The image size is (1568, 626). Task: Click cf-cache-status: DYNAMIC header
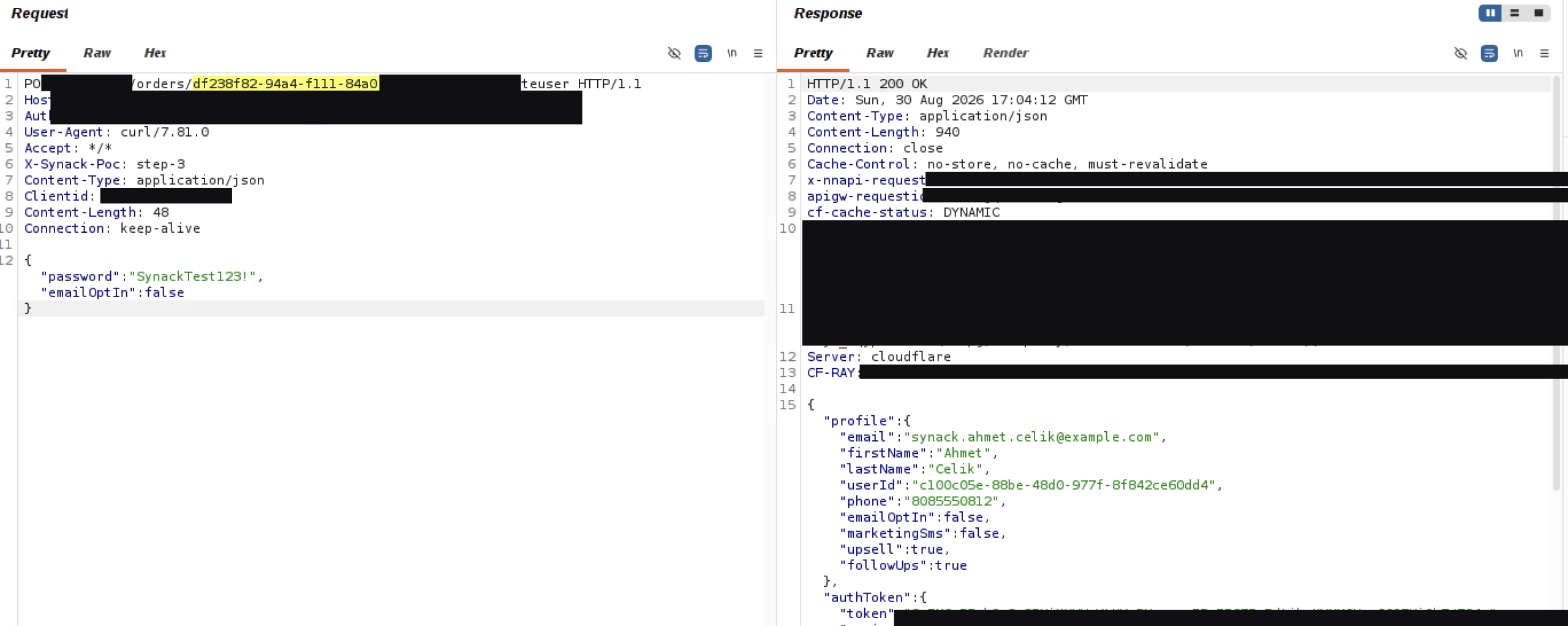coord(903,212)
